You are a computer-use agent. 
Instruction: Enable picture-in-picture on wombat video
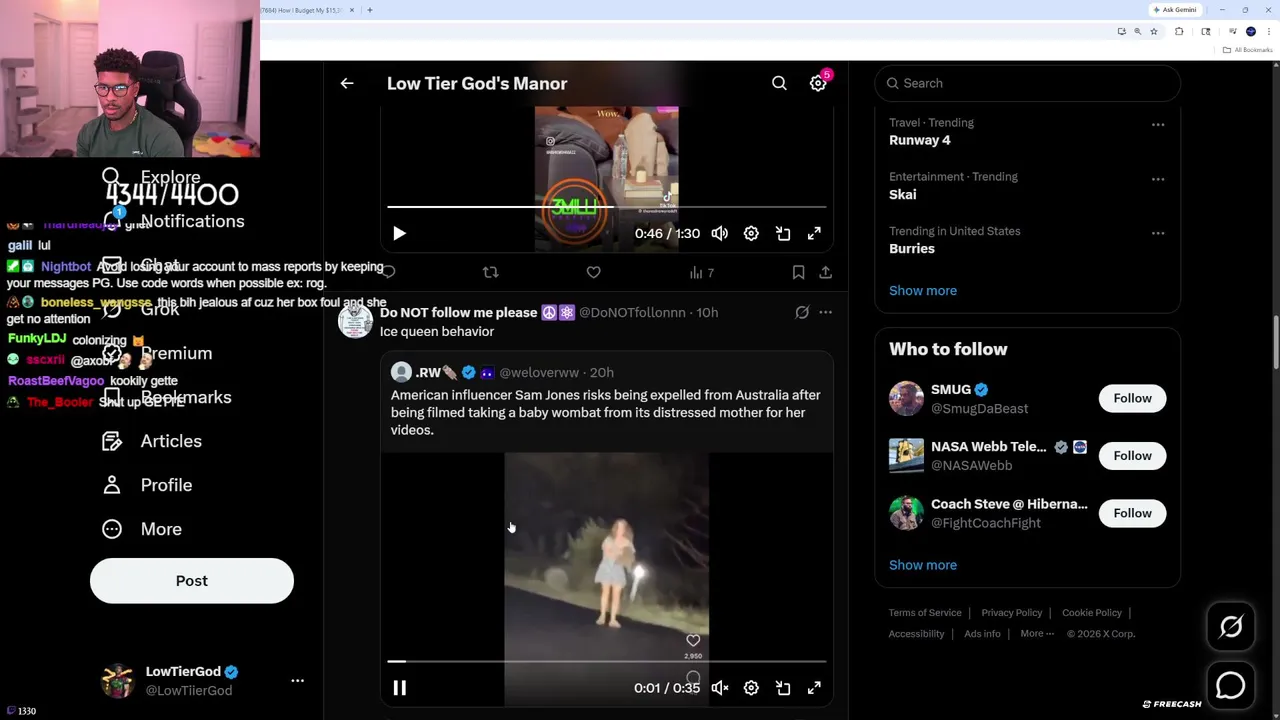[783, 688]
